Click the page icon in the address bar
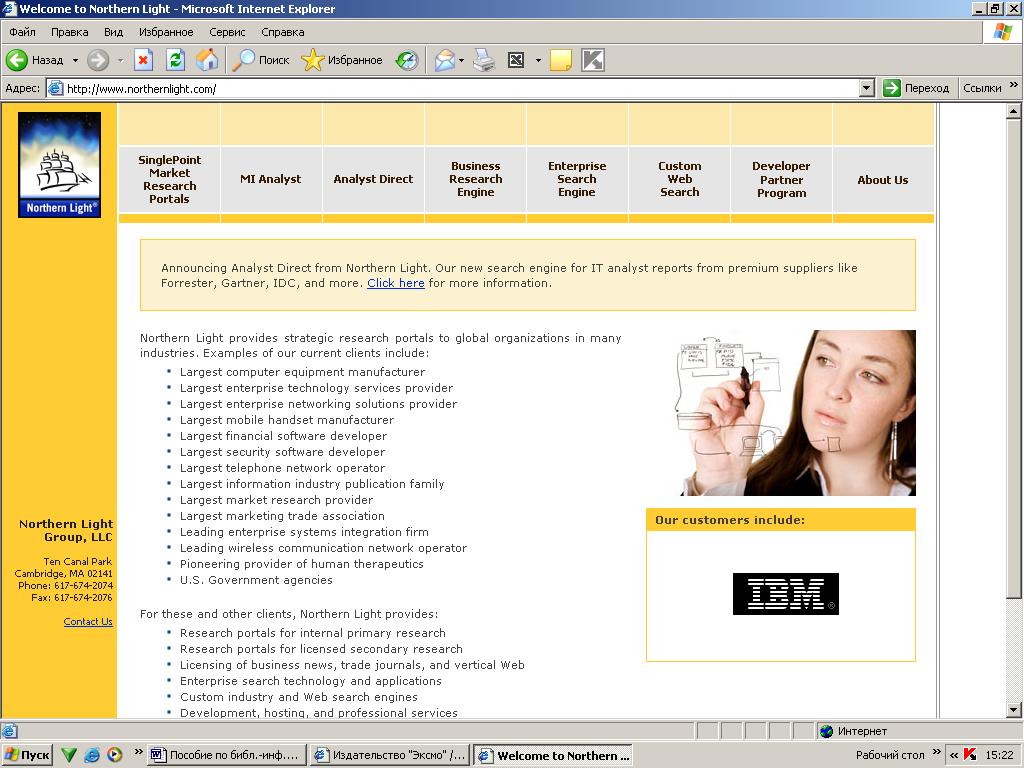The width and height of the screenshot is (1024, 768). click(x=56, y=88)
